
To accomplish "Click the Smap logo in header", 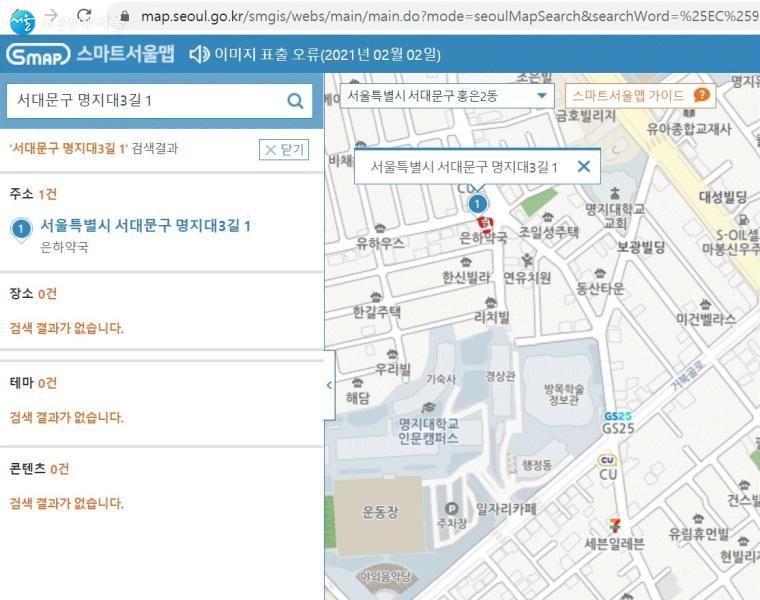I will pyautogui.click(x=37, y=54).
